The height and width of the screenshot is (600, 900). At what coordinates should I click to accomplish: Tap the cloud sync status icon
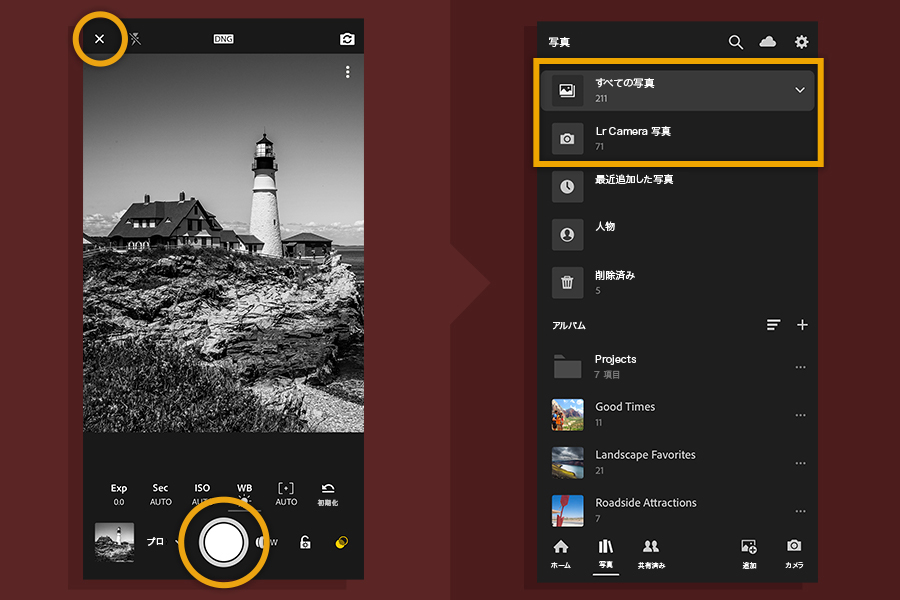click(767, 41)
